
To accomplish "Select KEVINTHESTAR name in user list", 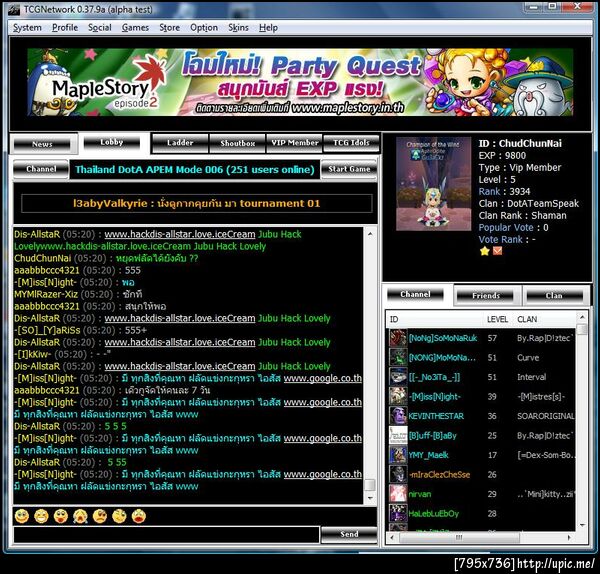I will point(436,416).
